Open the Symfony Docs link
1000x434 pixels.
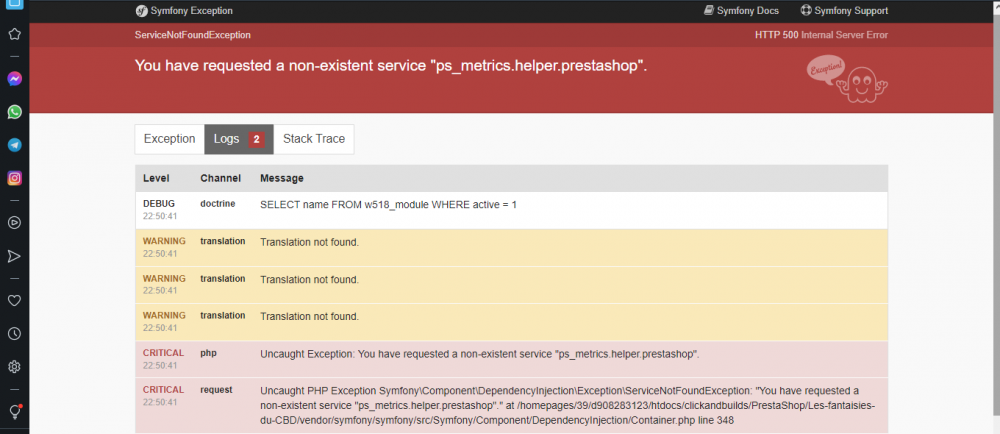(x=742, y=11)
